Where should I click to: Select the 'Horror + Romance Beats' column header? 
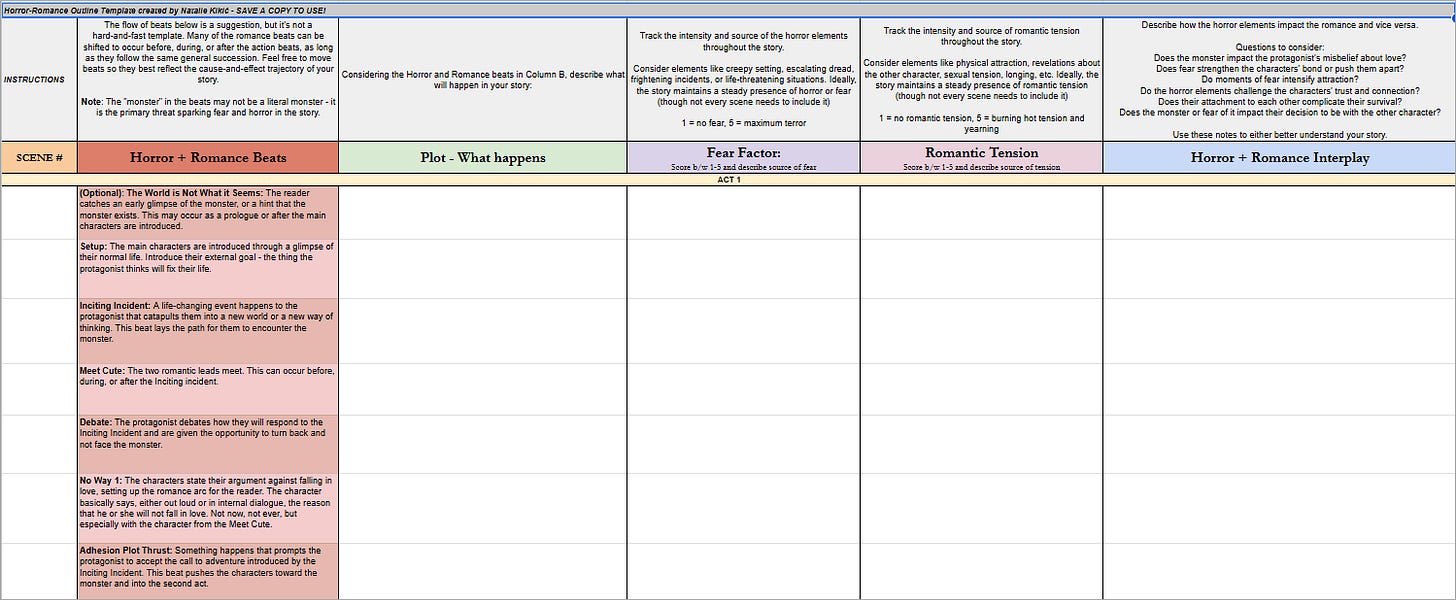207,157
